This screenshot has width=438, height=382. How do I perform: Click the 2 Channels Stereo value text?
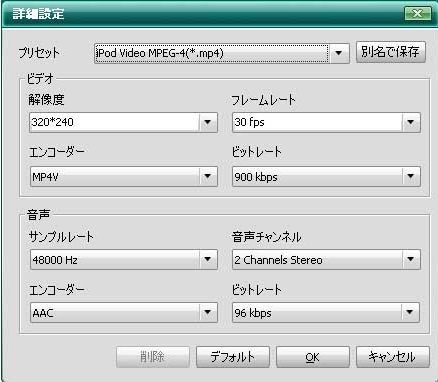pos(278,260)
